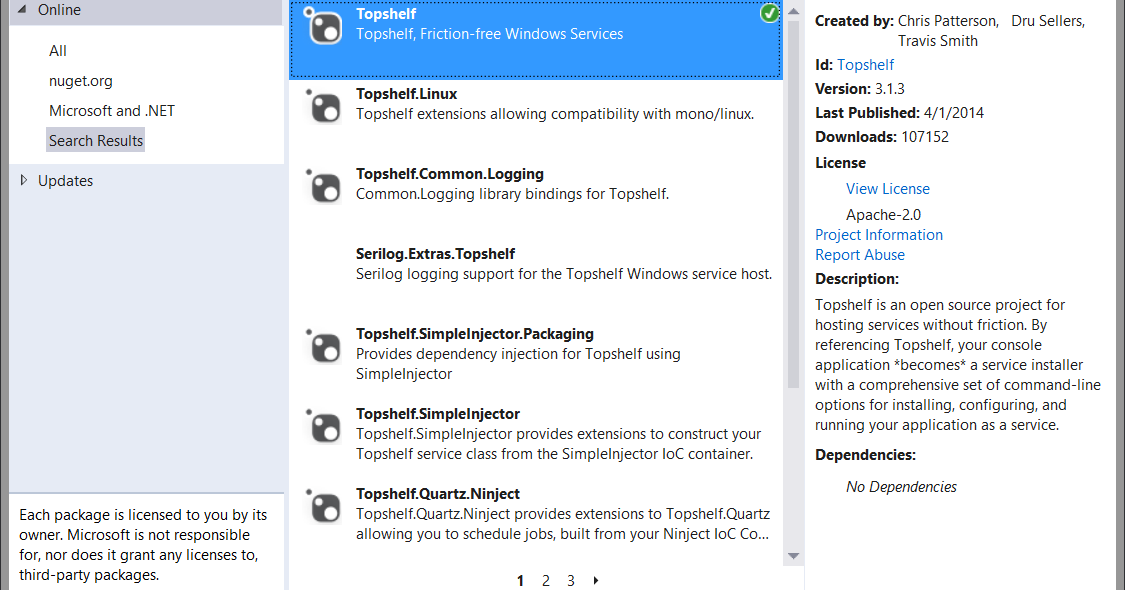Click the package list scrollbar down arrow
This screenshot has width=1125, height=590.
point(794,556)
